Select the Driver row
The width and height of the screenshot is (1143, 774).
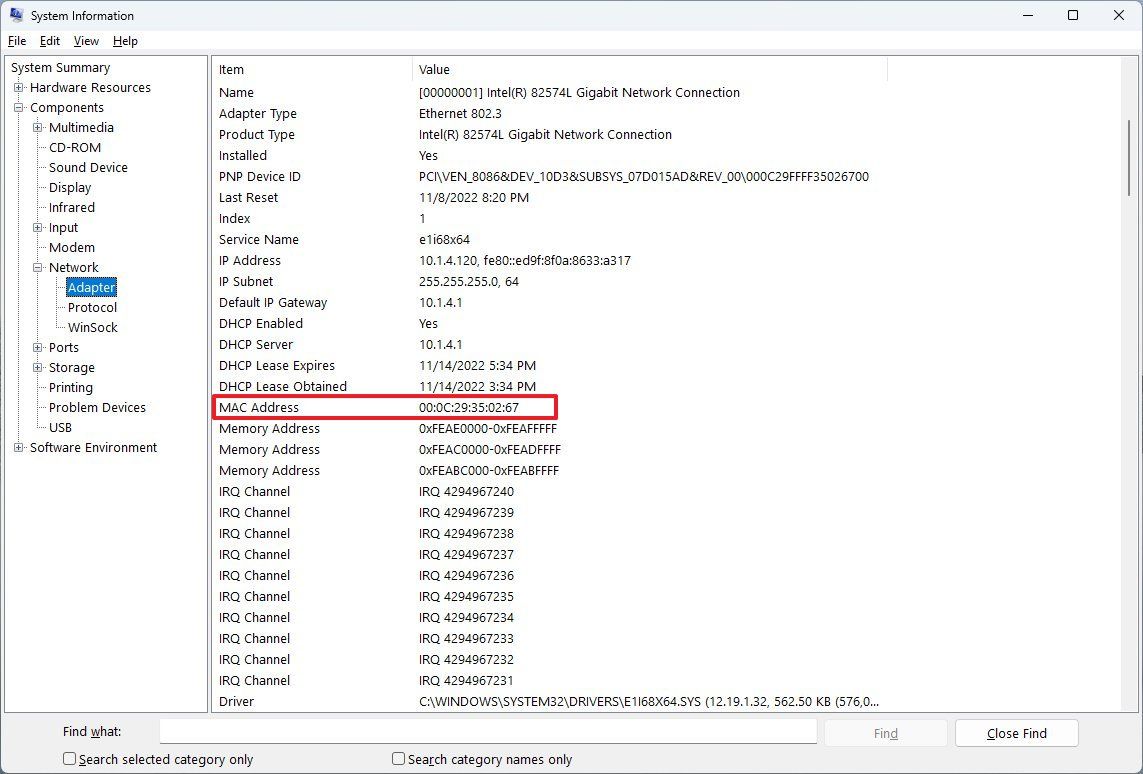click(549, 702)
